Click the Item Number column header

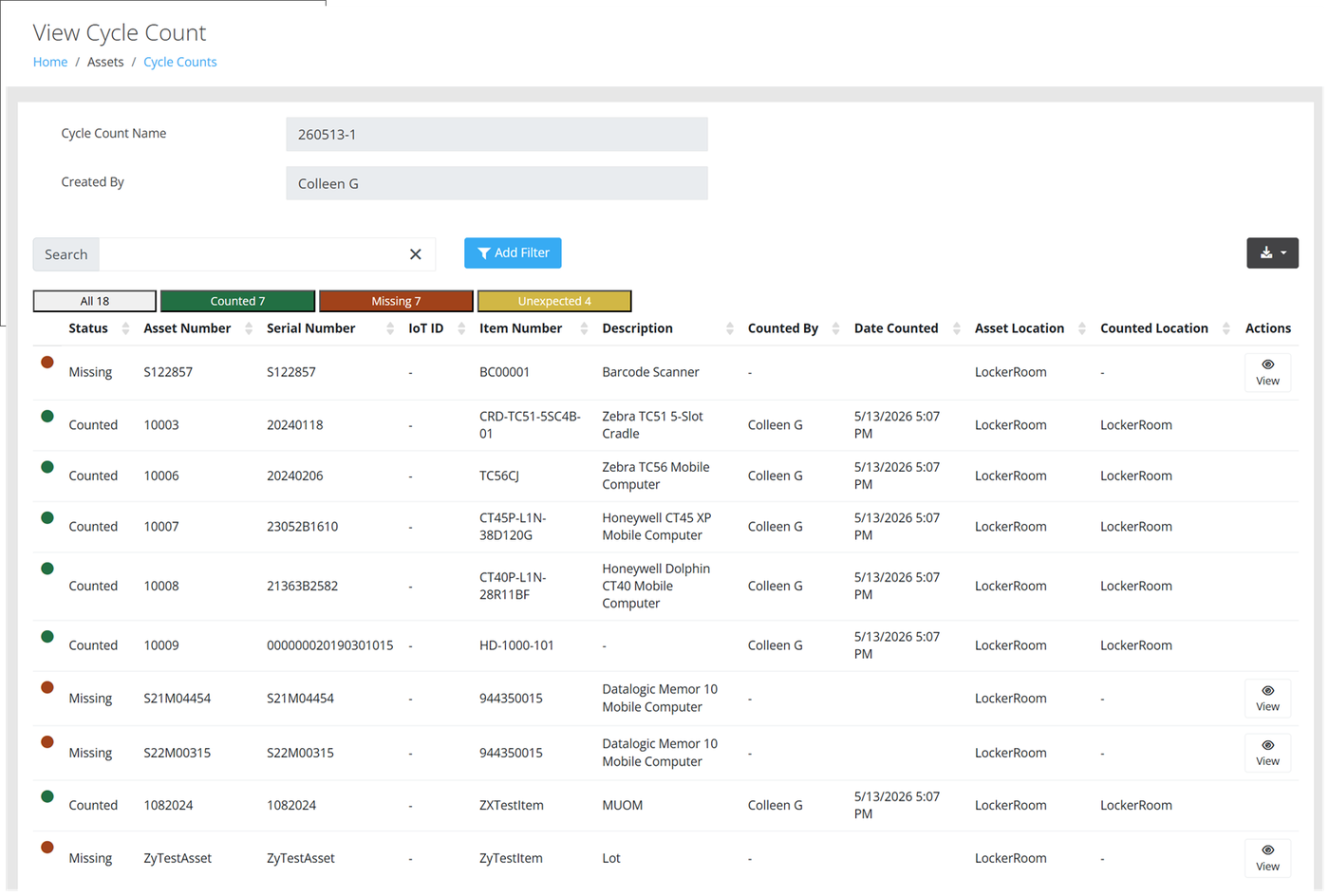(x=520, y=328)
